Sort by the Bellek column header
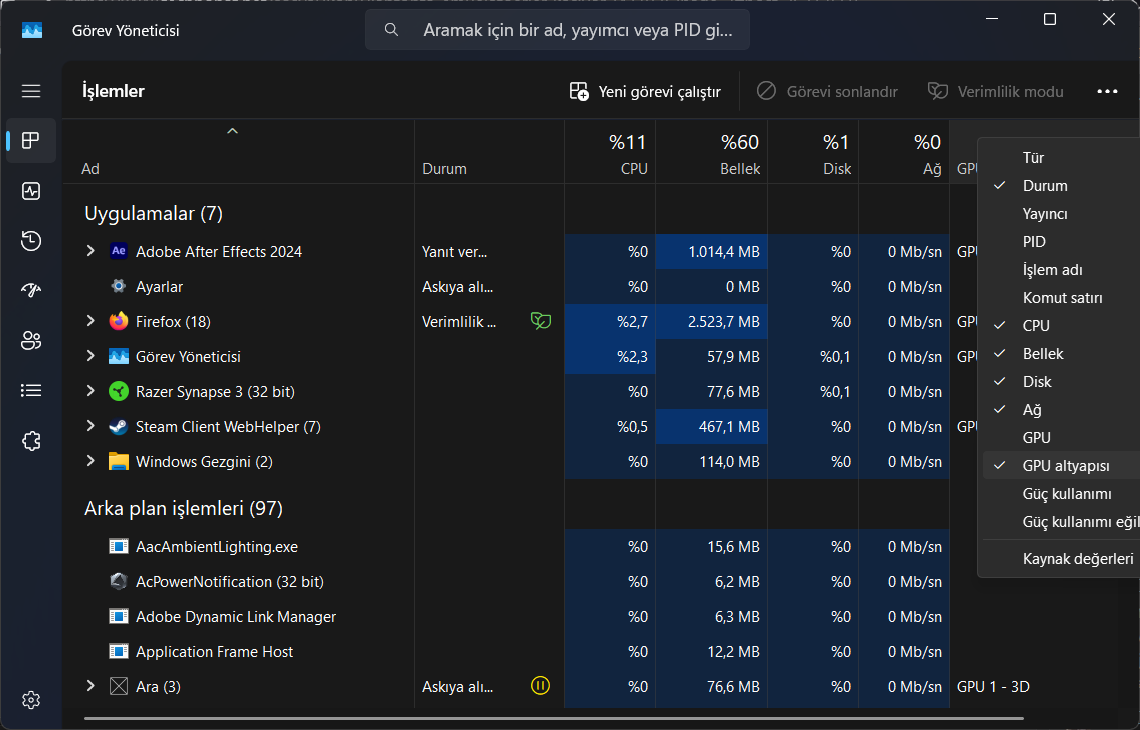This screenshot has height=730, width=1140. point(712,152)
